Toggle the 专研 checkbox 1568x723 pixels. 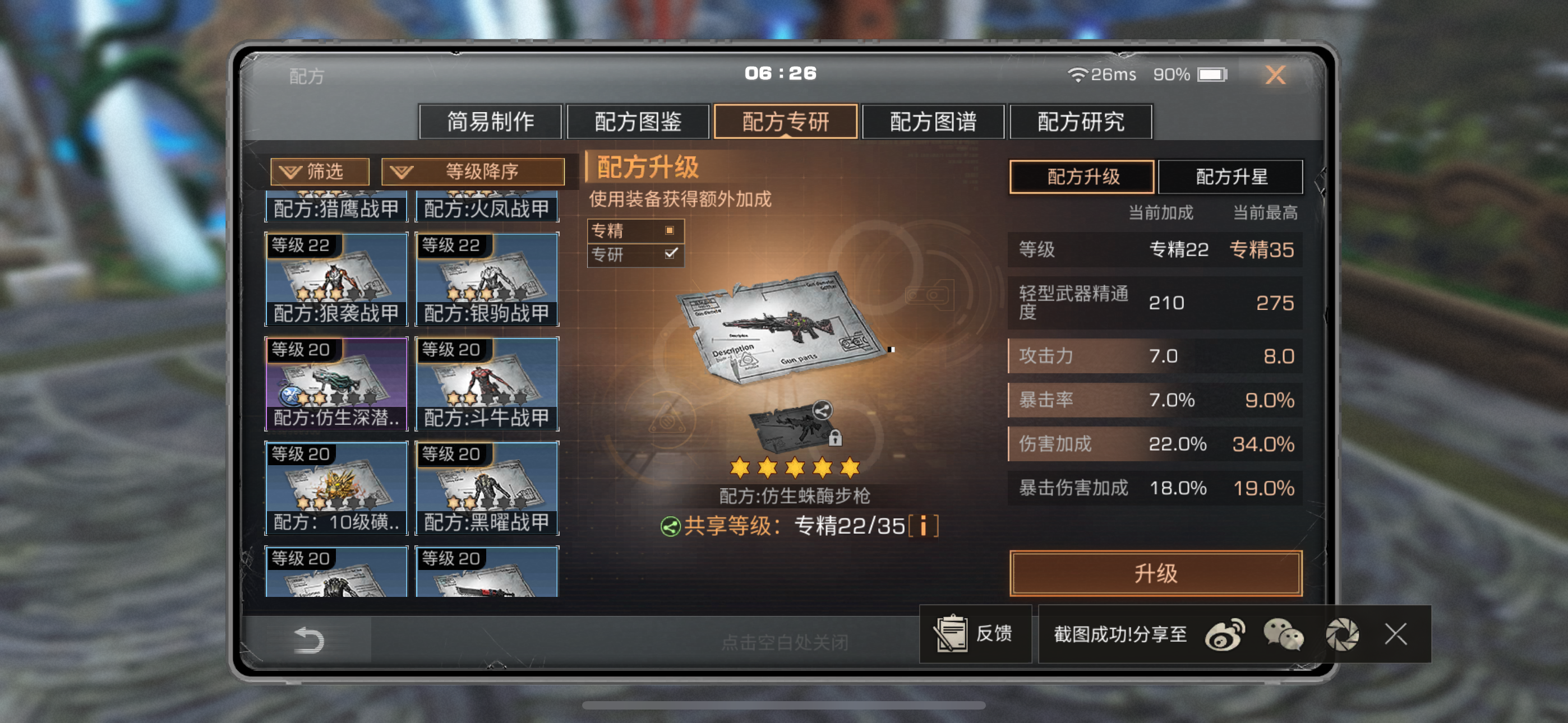(670, 253)
